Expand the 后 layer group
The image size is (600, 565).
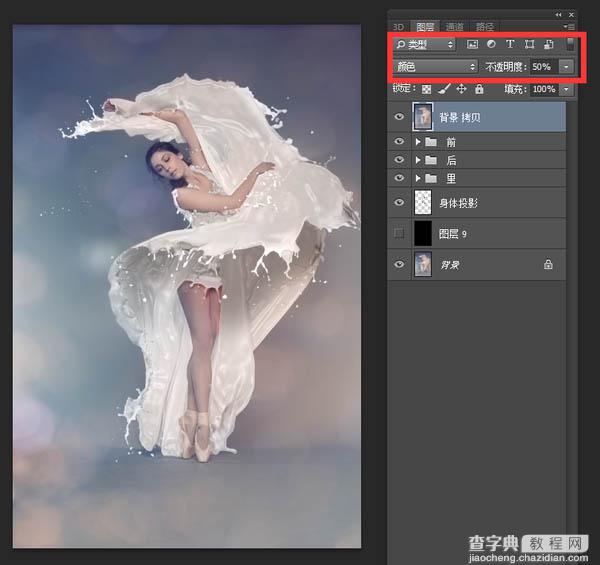point(418,160)
